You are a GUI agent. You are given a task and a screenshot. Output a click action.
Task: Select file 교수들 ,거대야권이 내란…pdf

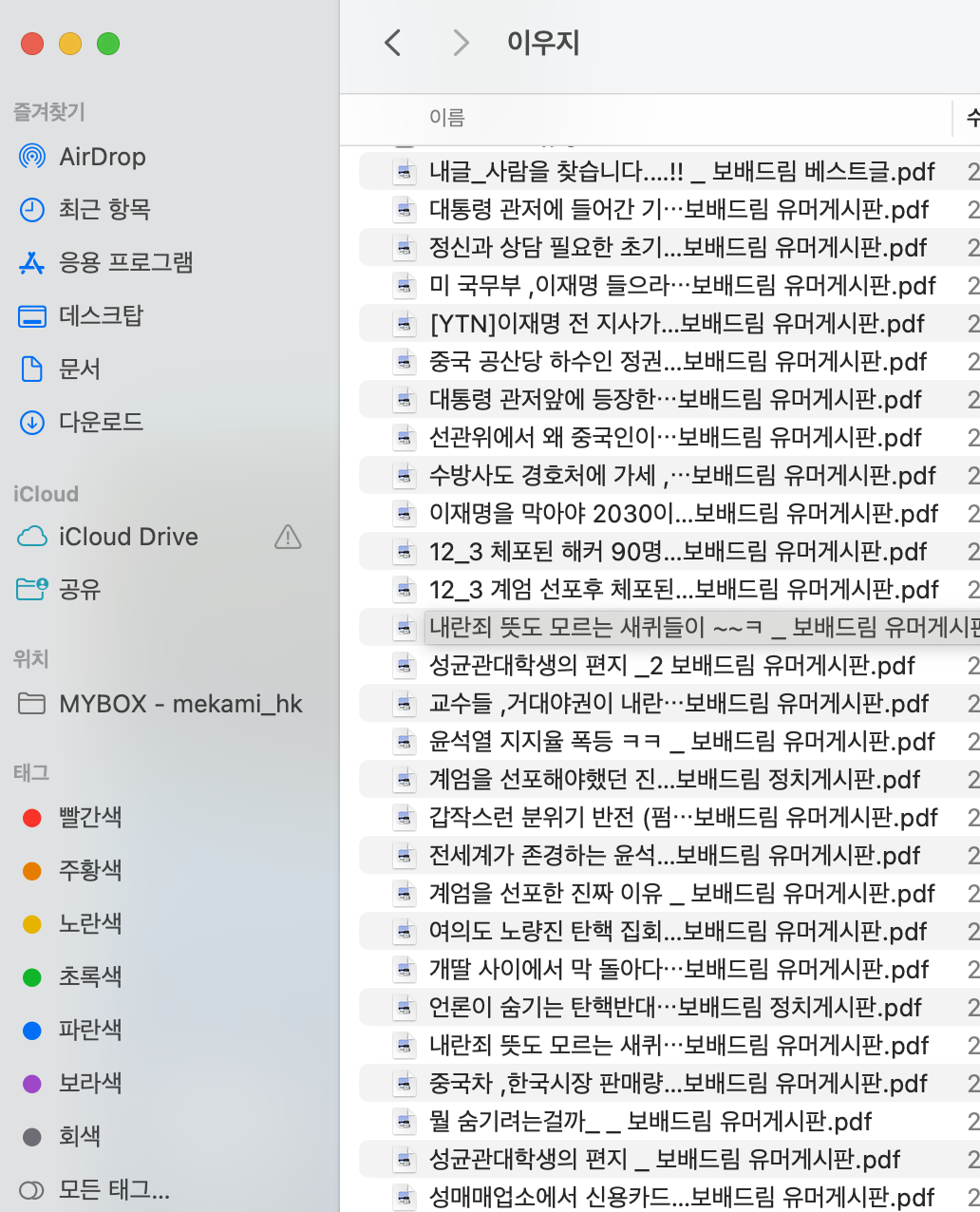679,704
